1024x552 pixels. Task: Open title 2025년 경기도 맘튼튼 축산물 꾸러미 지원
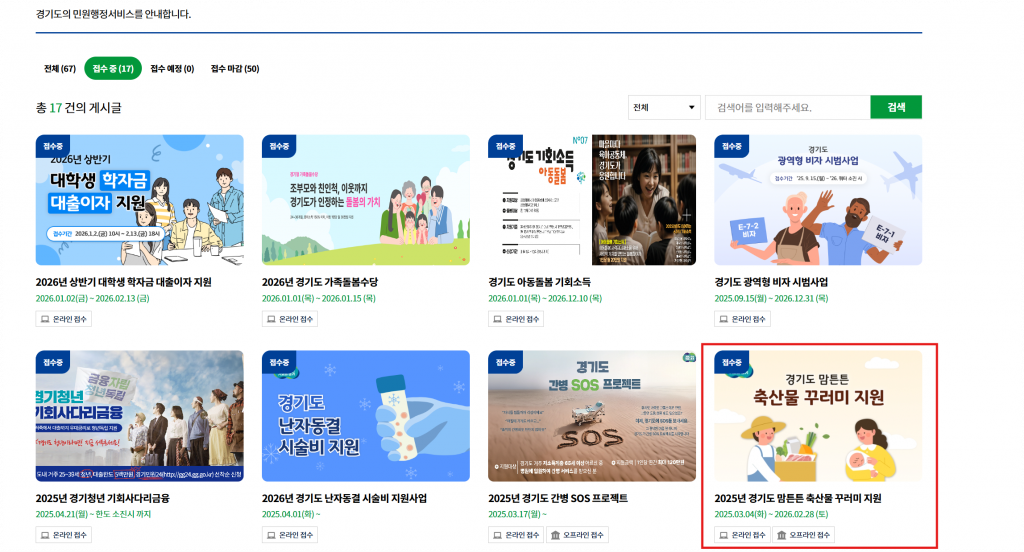click(x=798, y=498)
